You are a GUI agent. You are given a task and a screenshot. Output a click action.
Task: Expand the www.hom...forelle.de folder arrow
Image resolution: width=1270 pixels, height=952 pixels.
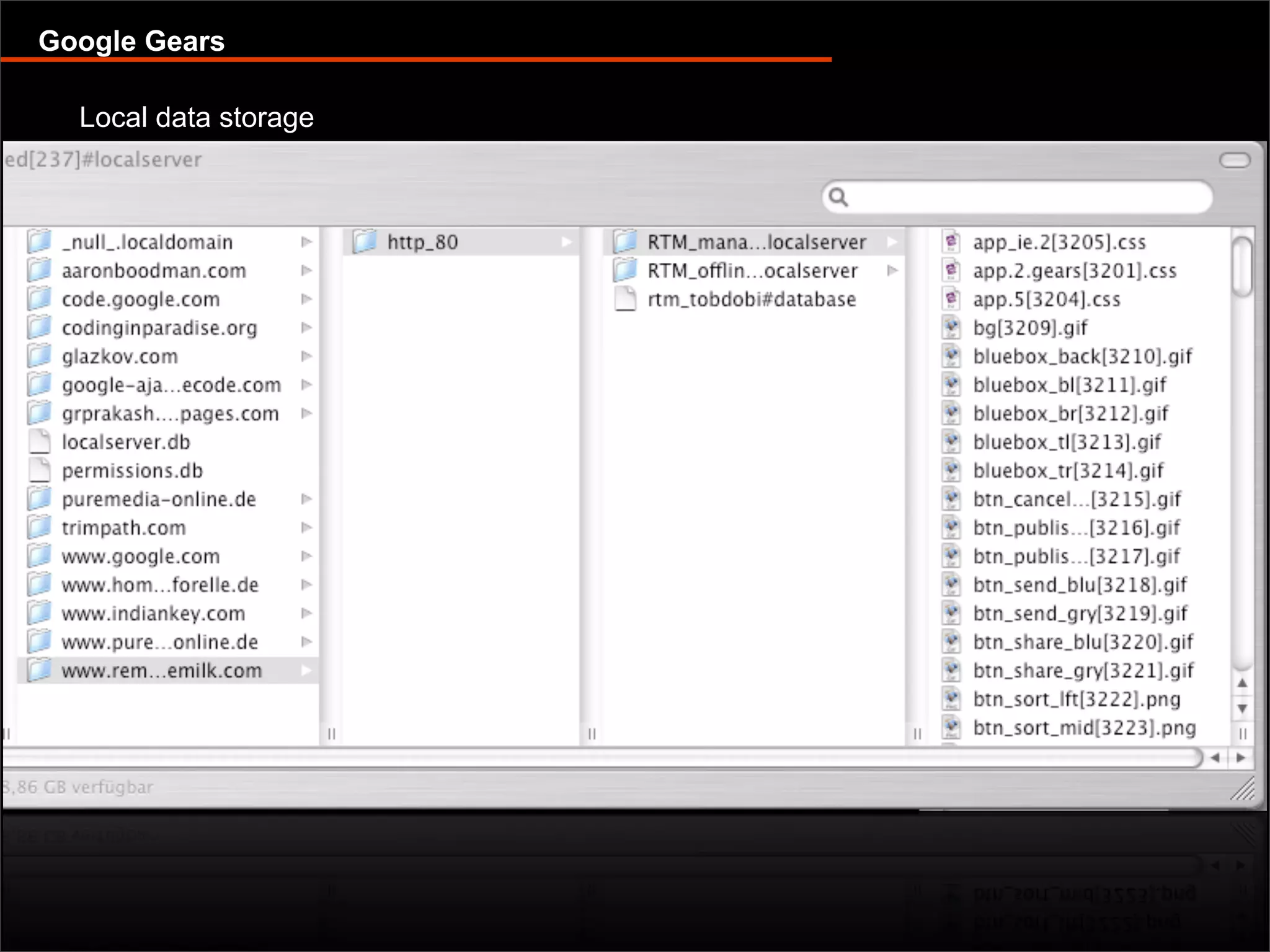[x=306, y=584]
